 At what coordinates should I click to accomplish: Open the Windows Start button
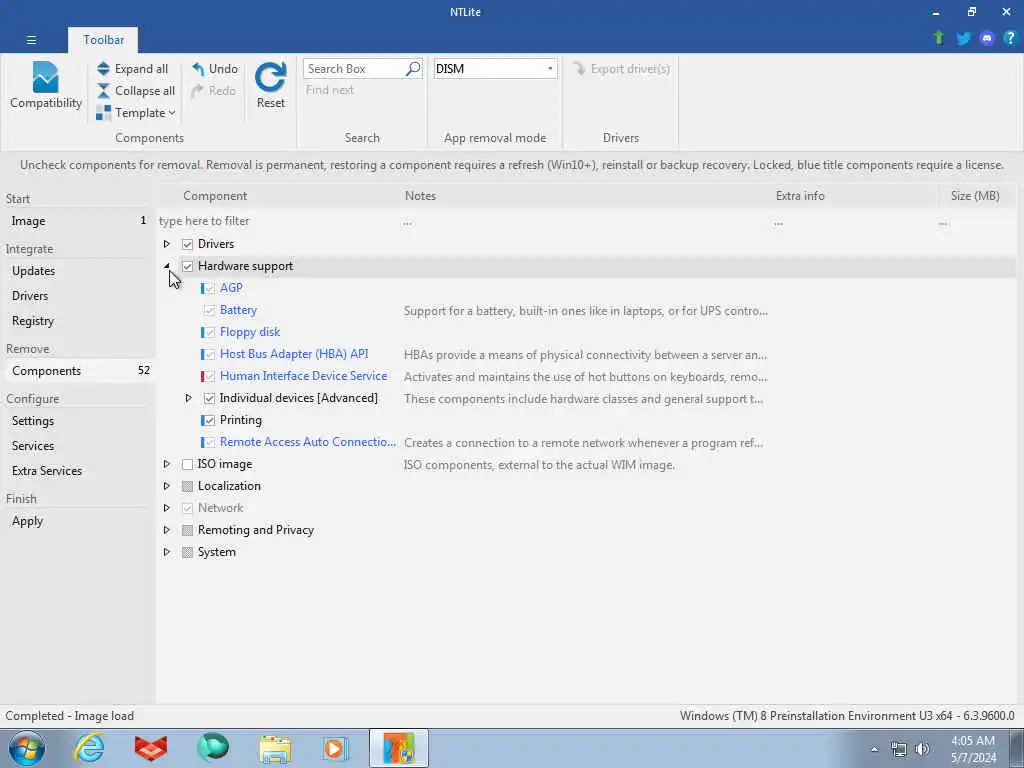point(26,748)
